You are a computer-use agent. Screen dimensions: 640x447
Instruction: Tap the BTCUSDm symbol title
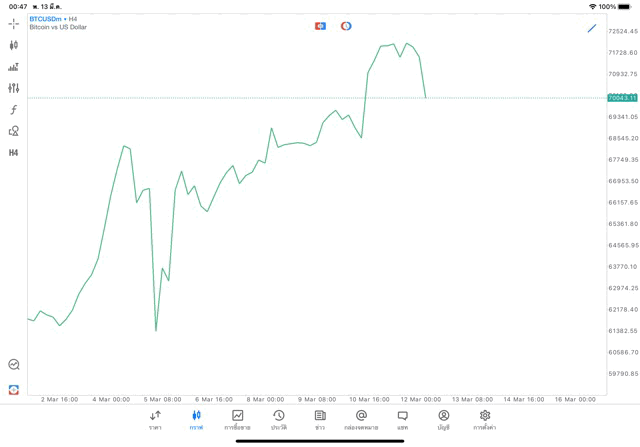click(x=46, y=19)
